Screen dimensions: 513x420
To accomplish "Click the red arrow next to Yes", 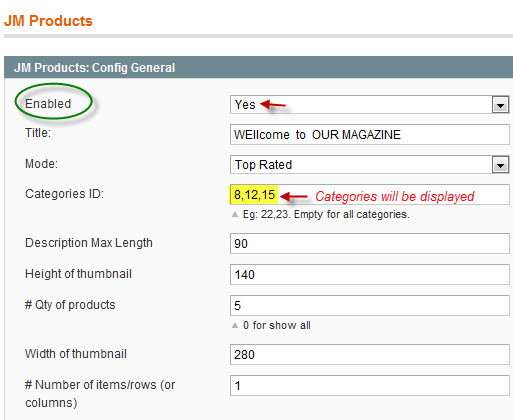I will [273, 105].
